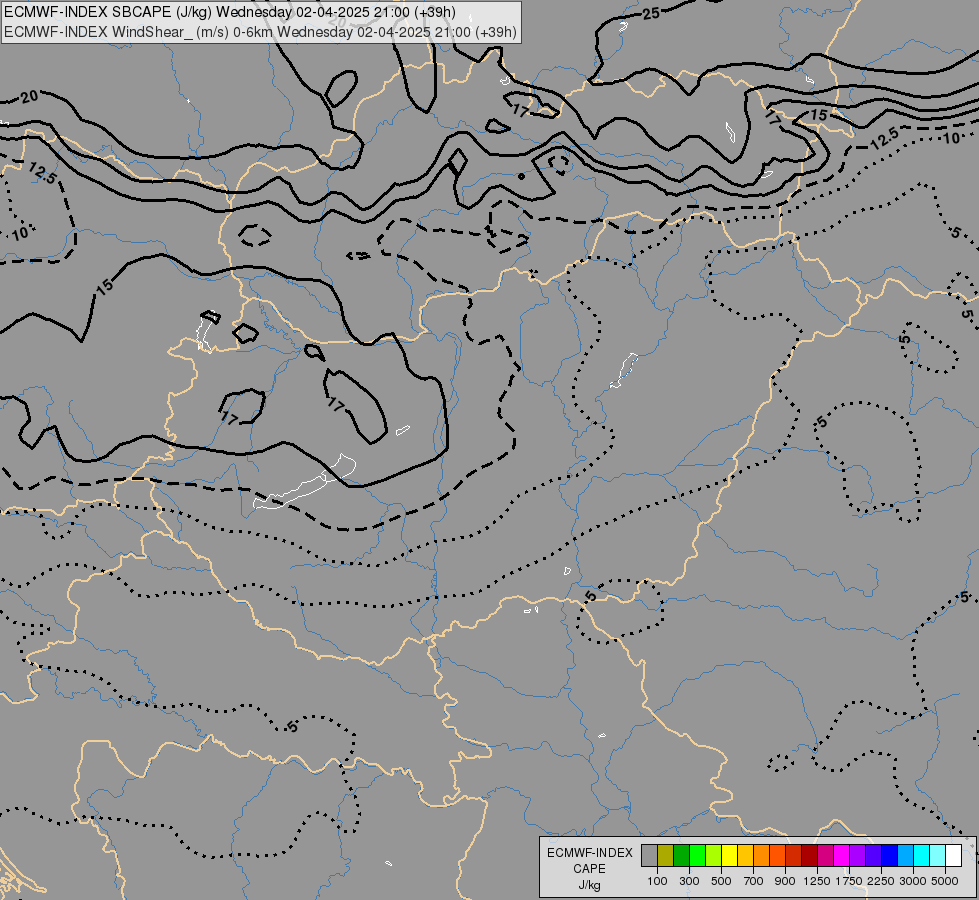Click the legend value 1250
This screenshot has height=900, width=979.
[x=817, y=881]
